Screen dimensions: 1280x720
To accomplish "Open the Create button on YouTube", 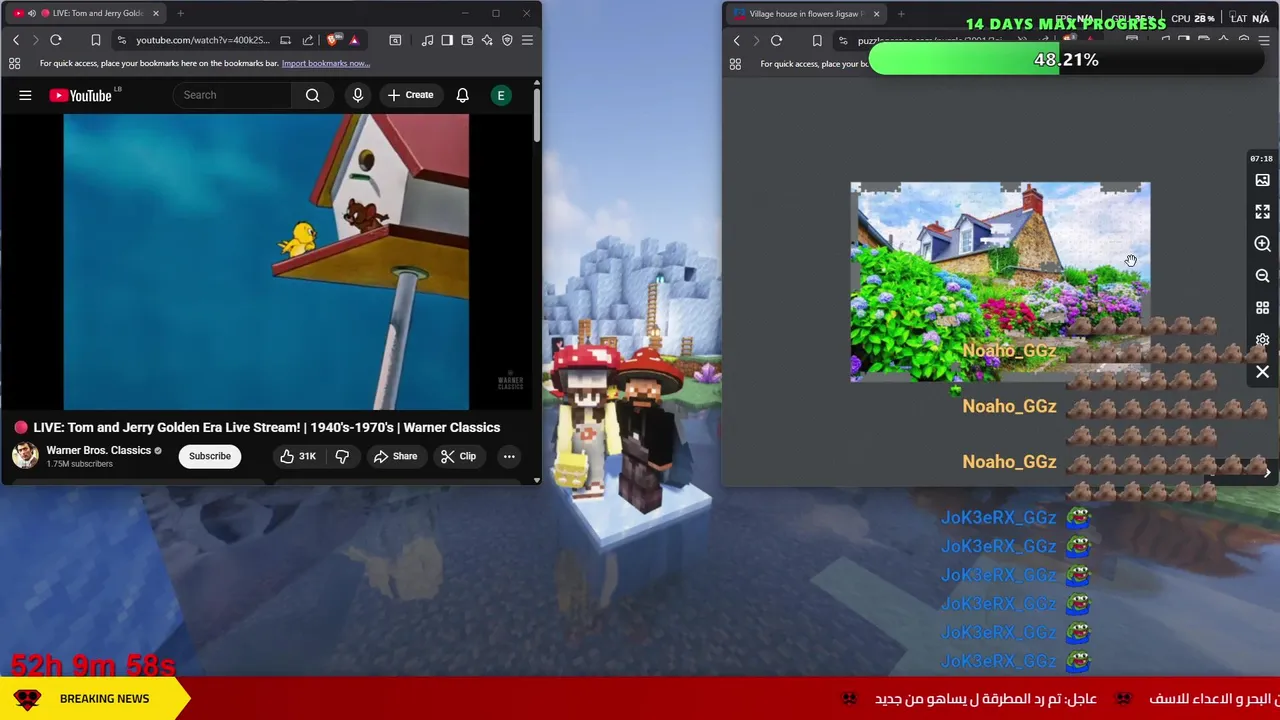I will (411, 95).
